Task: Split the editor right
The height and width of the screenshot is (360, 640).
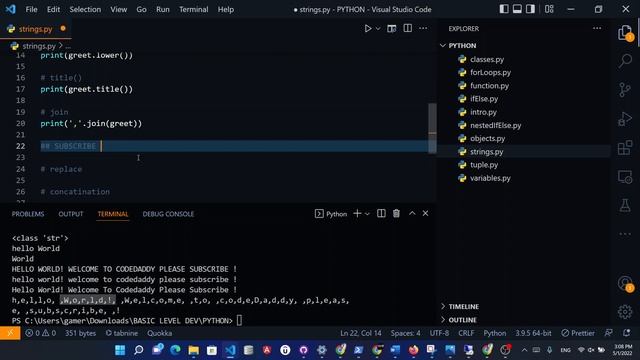Action: pyautogui.click(x=407, y=28)
